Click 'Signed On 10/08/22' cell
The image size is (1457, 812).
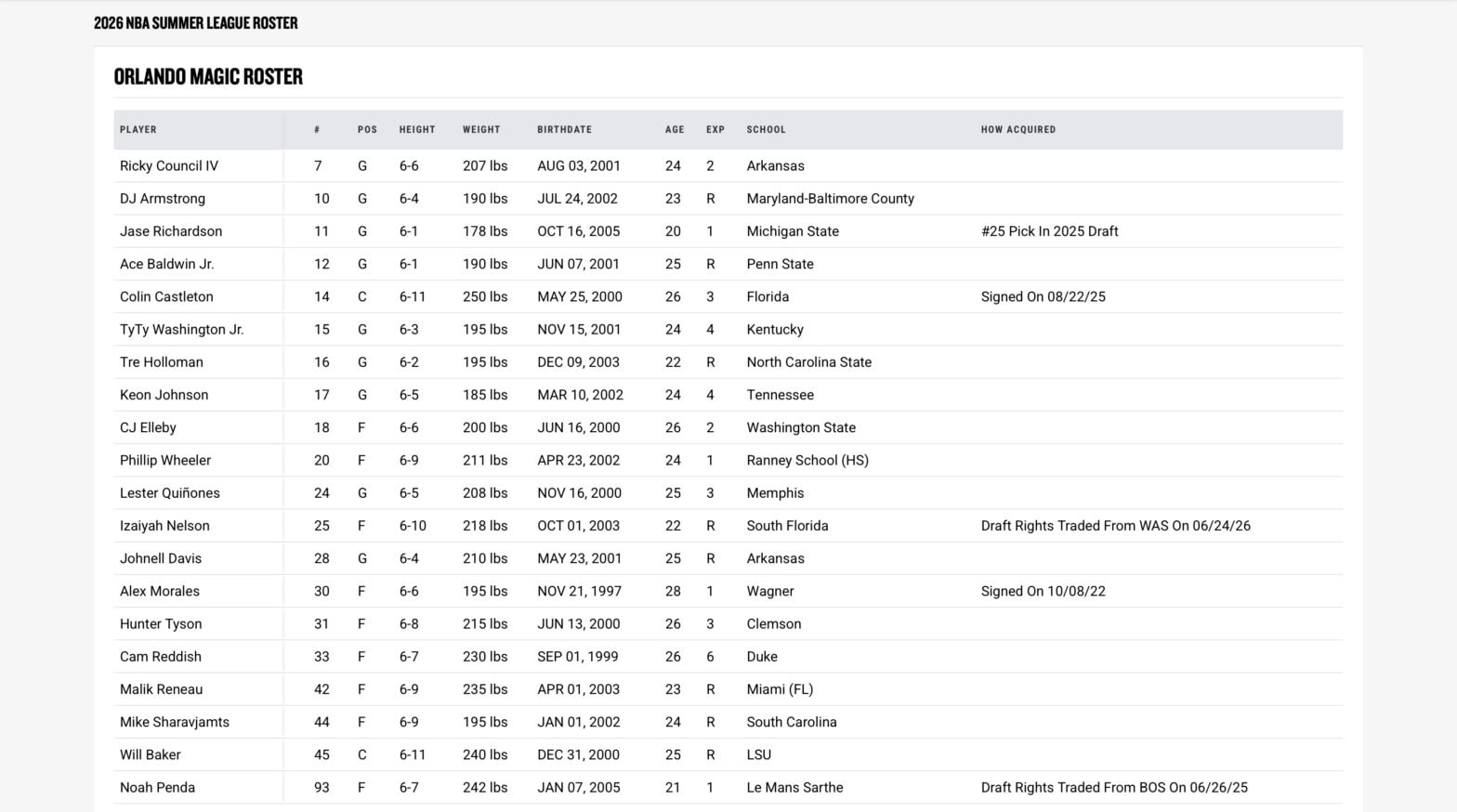(1044, 591)
